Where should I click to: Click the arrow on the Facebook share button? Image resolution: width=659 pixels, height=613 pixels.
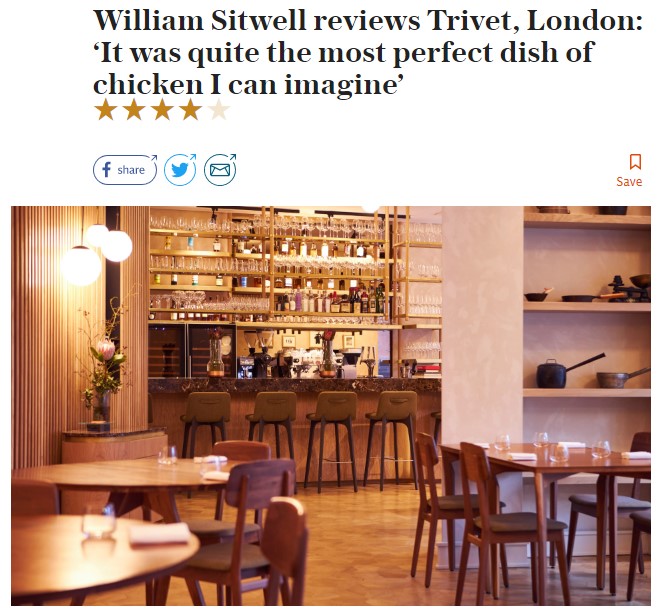[x=154, y=158]
